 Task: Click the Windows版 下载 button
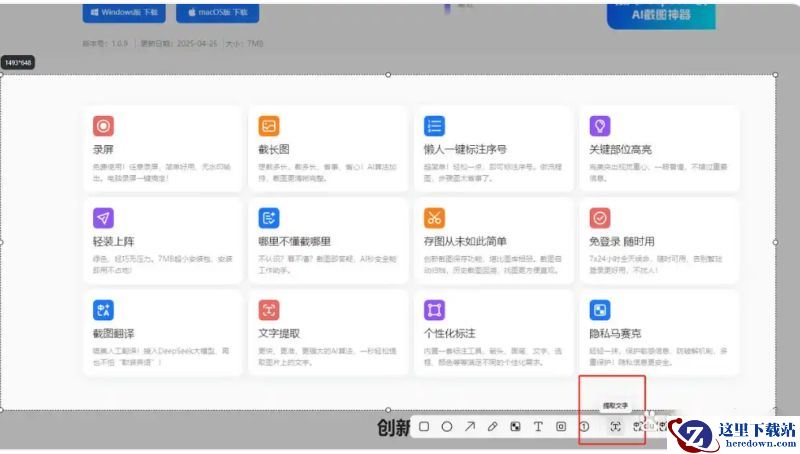click(124, 13)
